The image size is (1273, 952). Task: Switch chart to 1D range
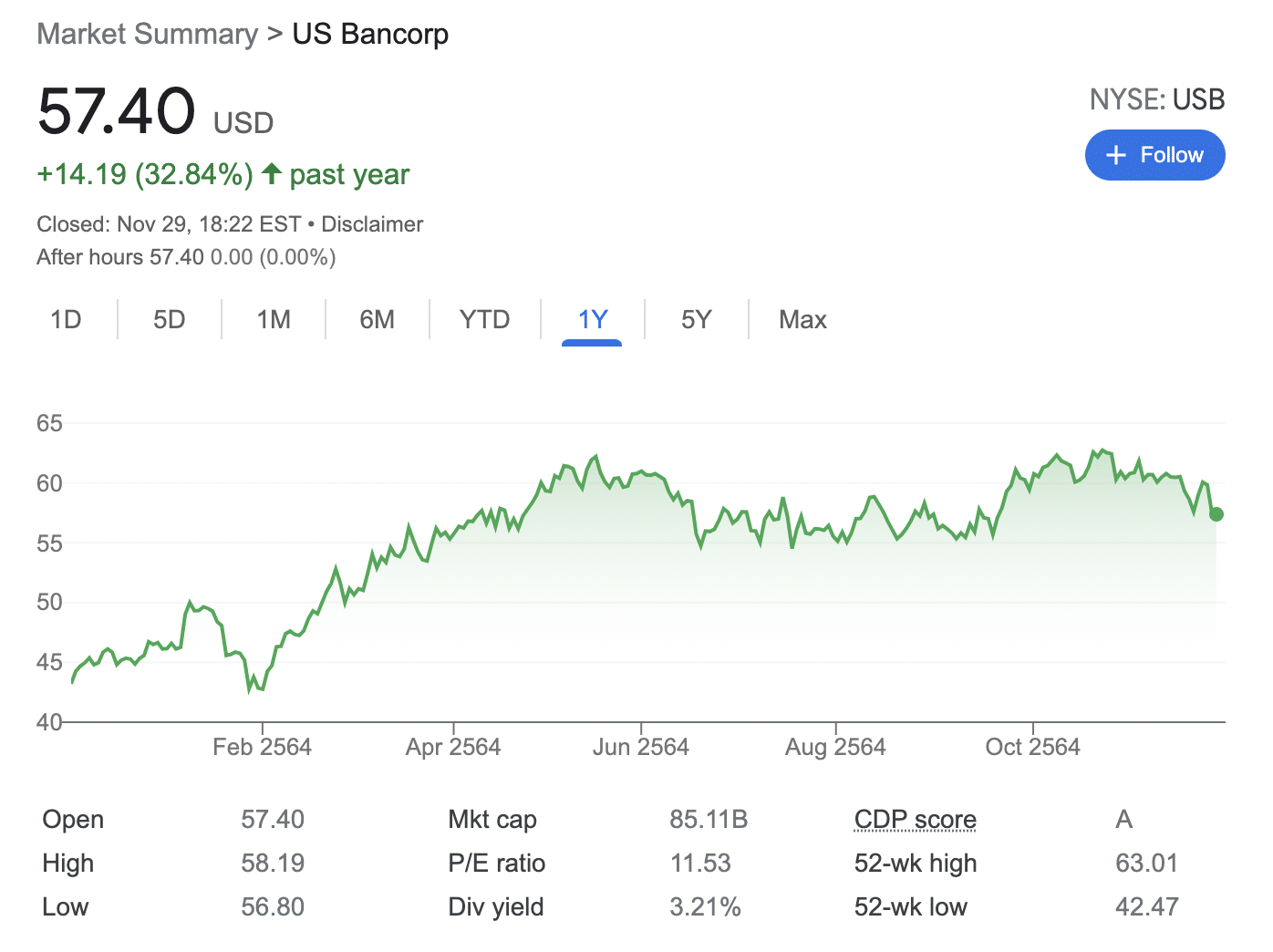coord(66,319)
